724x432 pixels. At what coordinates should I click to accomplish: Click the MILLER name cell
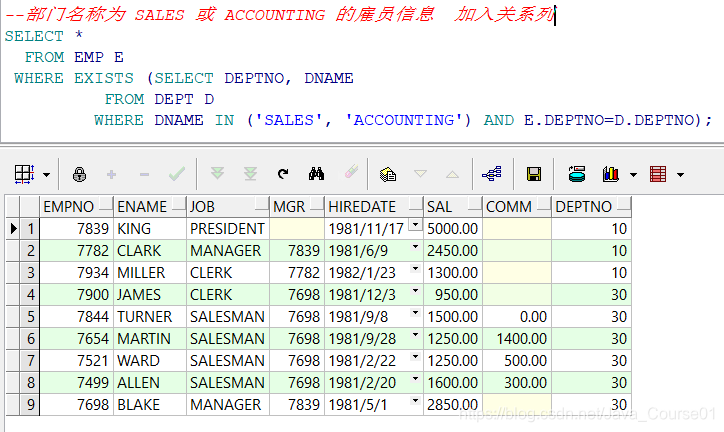pyautogui.click(x=150, y=272)
